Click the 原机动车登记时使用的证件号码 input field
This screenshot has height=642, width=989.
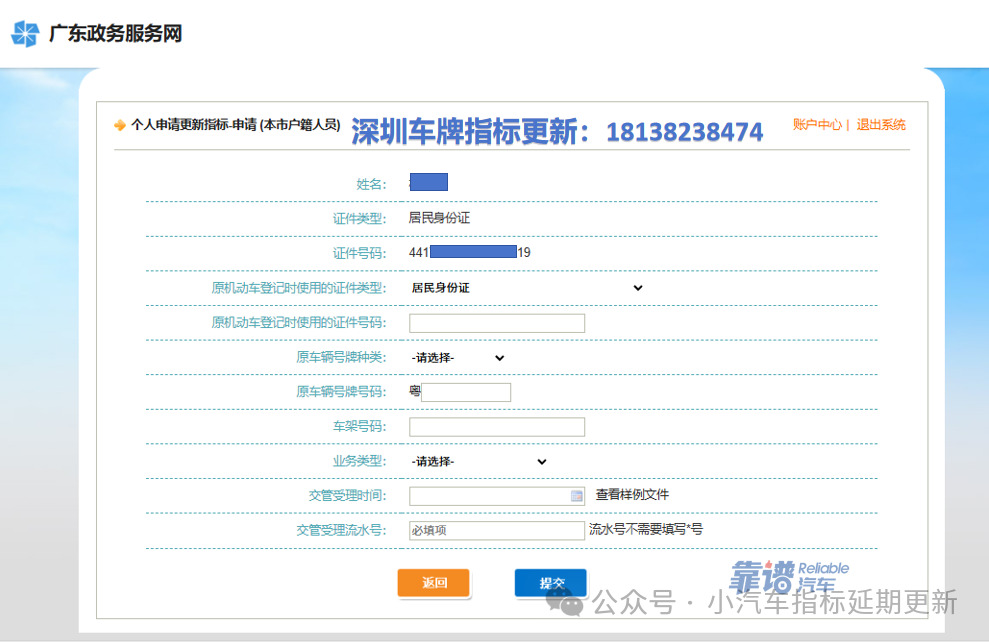point(497,323)
